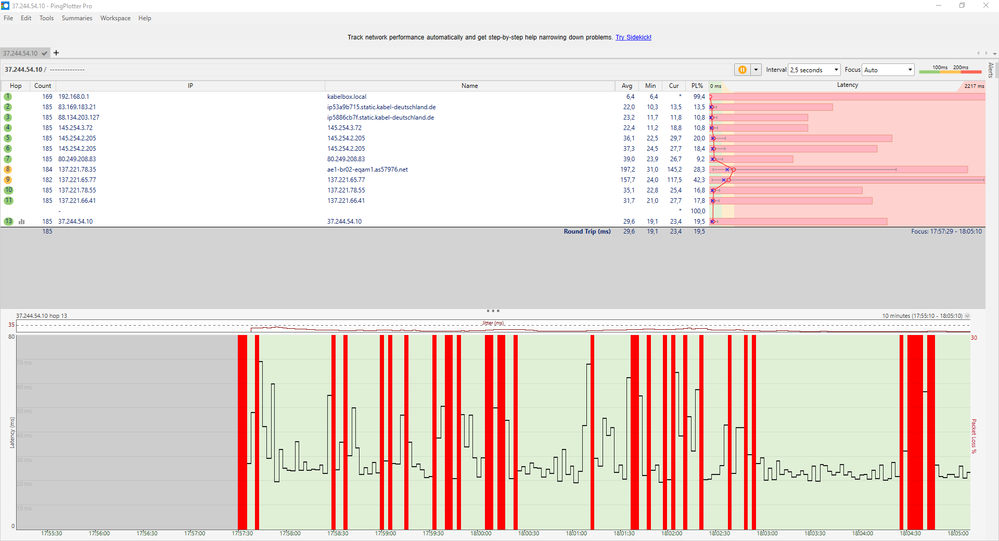This screenshot has width=999, height=541.
Task: Click hop 8 orange status icon
Action: 8,170
